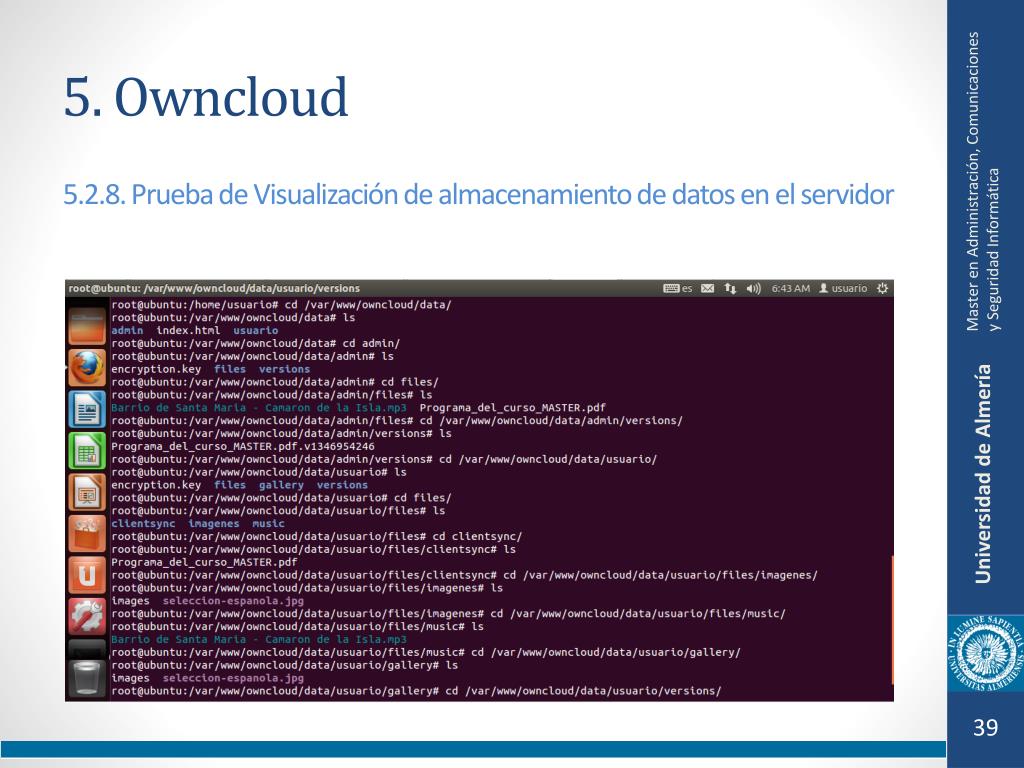Open LibreOffice Writer from the dock
Viewport: 1024px width, 768px height.
pos(87,409)
